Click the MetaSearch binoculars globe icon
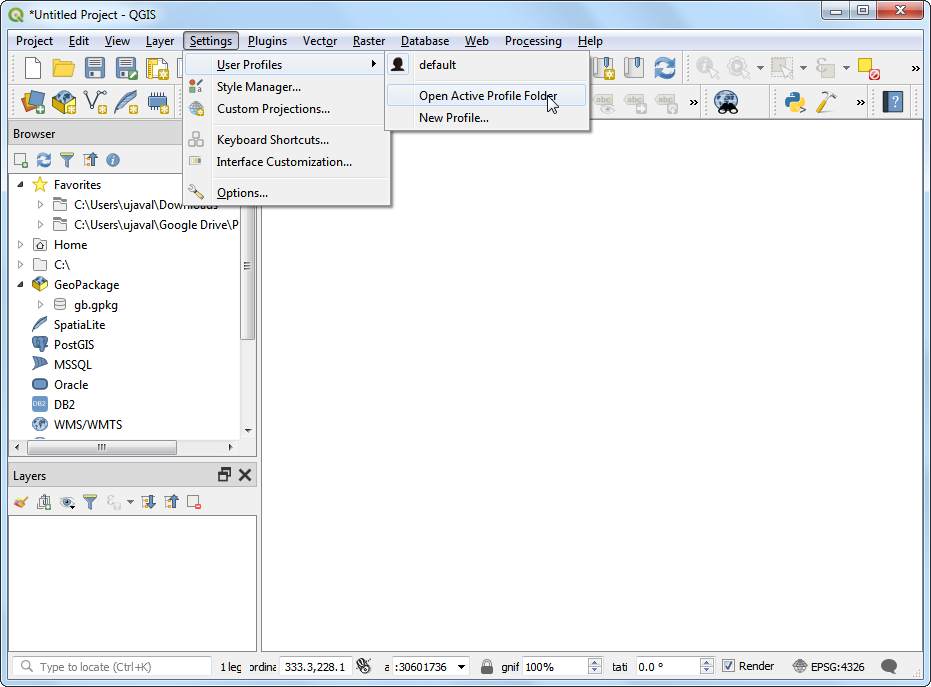The width and height of the screenshot is (931, 687). click(726, 102)
